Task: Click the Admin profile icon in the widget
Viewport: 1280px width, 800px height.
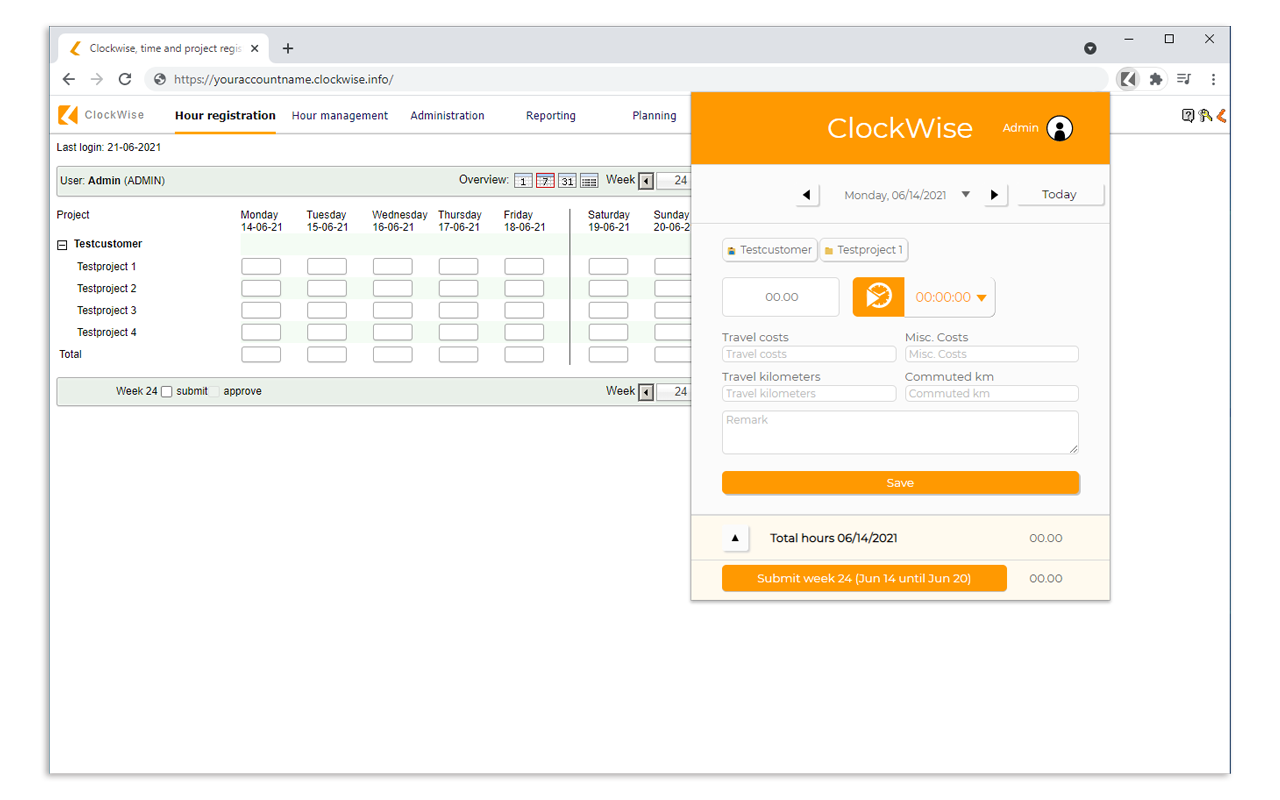Action: 1059,128
